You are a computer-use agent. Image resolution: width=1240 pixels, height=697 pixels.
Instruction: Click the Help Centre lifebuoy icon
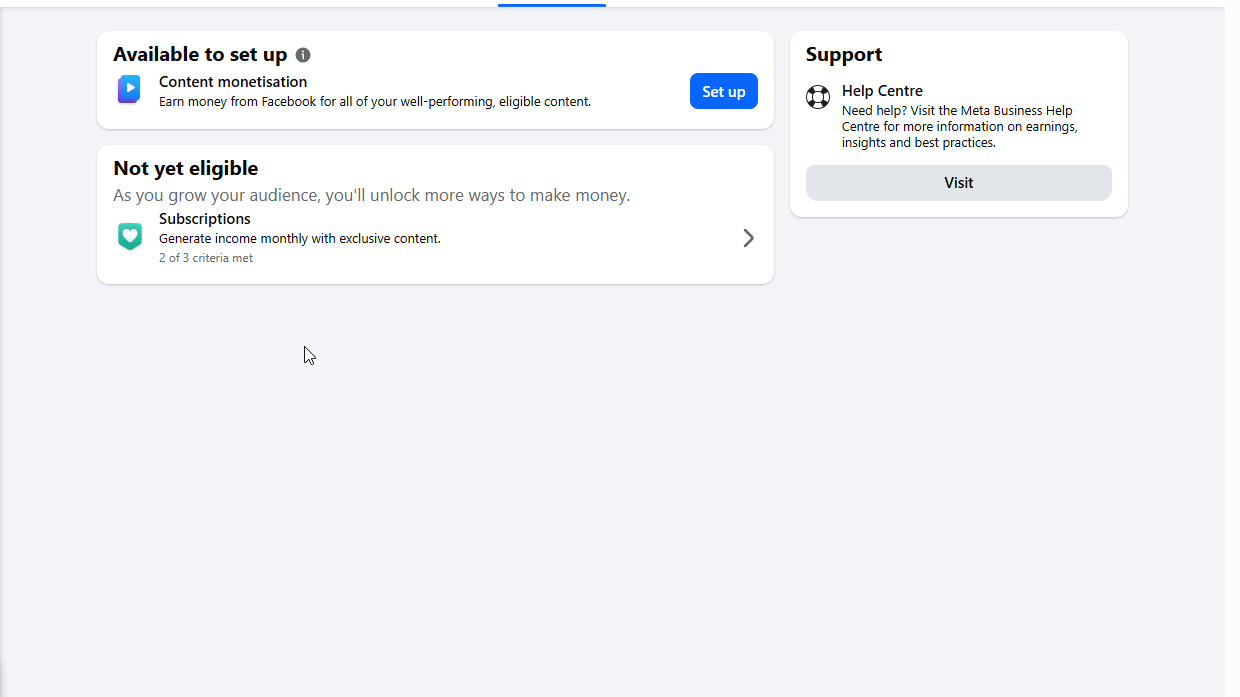click(818, 97)
